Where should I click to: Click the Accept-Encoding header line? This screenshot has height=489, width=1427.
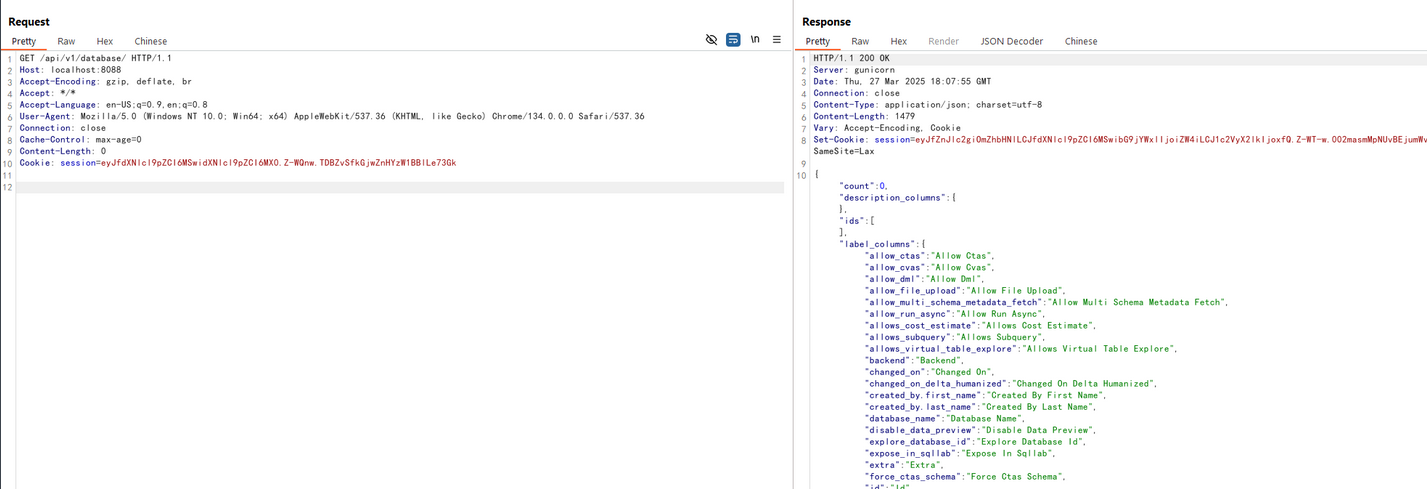(x=106, y=82)
